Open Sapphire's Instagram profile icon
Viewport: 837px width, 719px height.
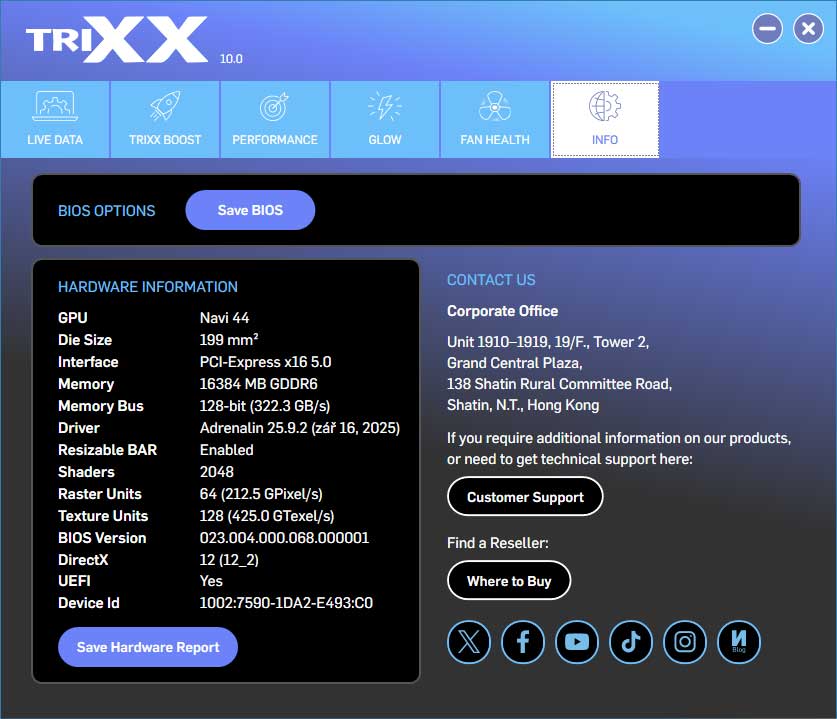[x=684, y=642]
